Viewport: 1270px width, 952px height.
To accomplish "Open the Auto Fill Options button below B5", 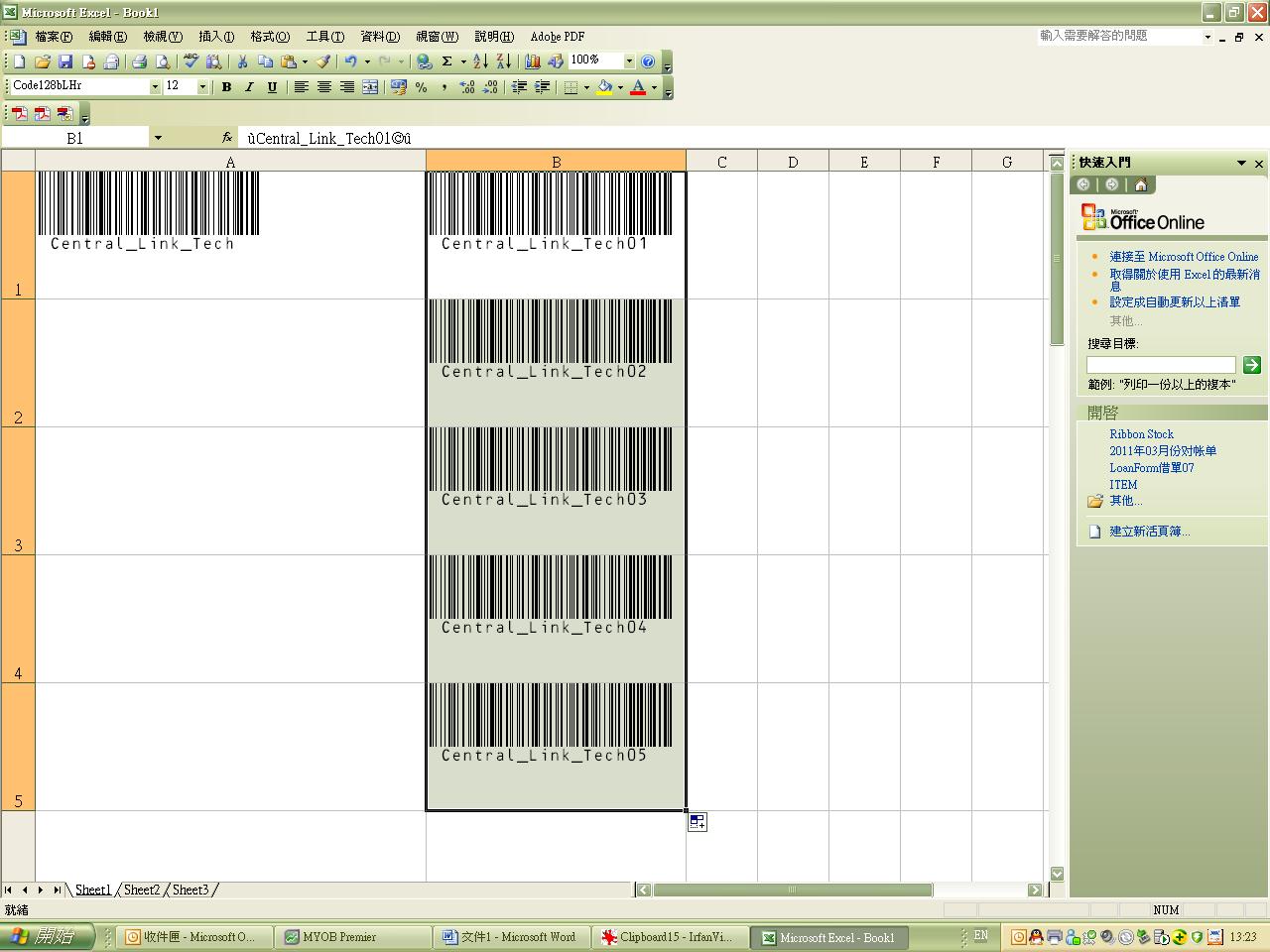I will [x=698, y=822].
